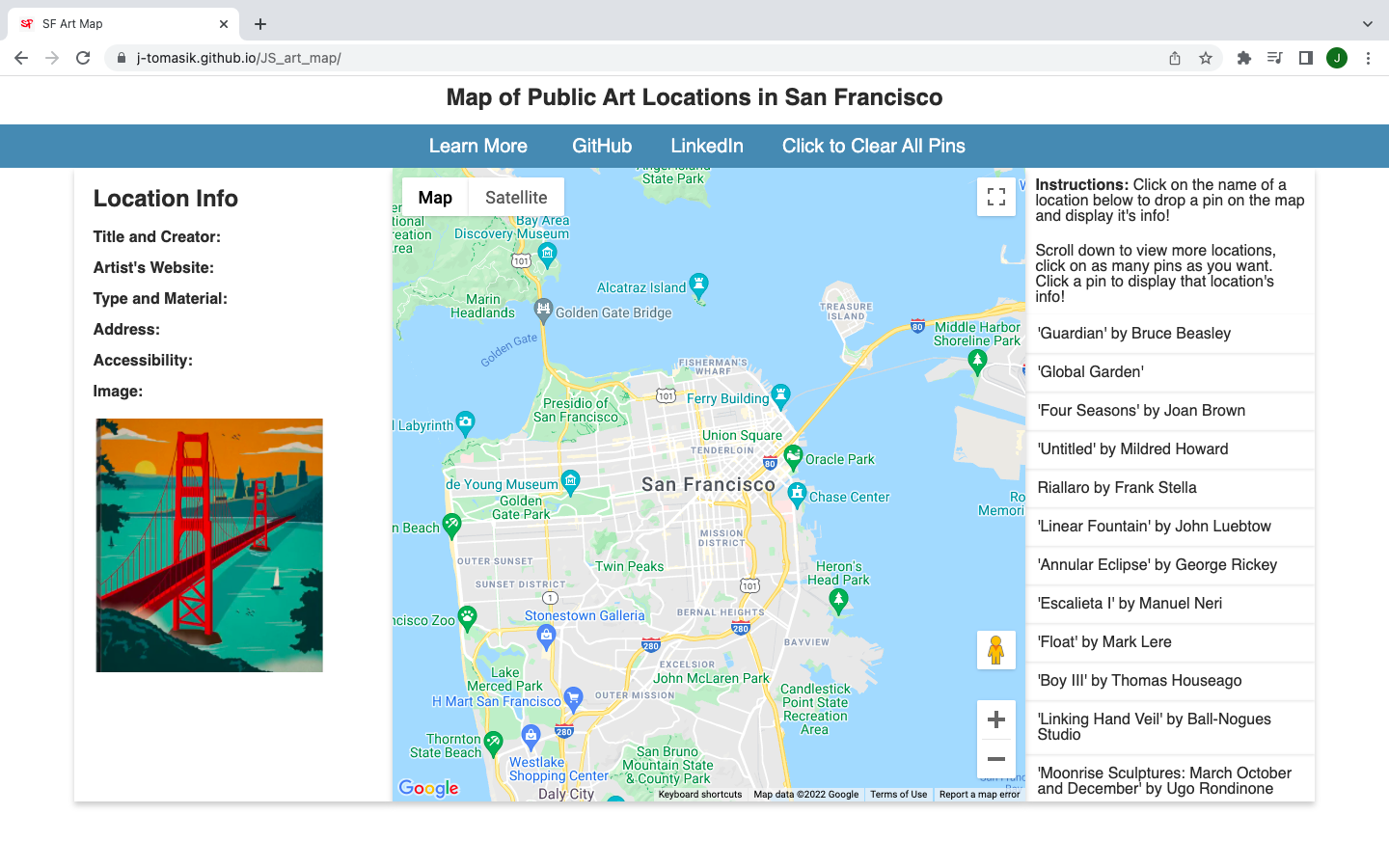Image resolution: width=1389 pixels, height=868 pixels.
Task: Expand the tab search chevron
Action: point(1367,24)
